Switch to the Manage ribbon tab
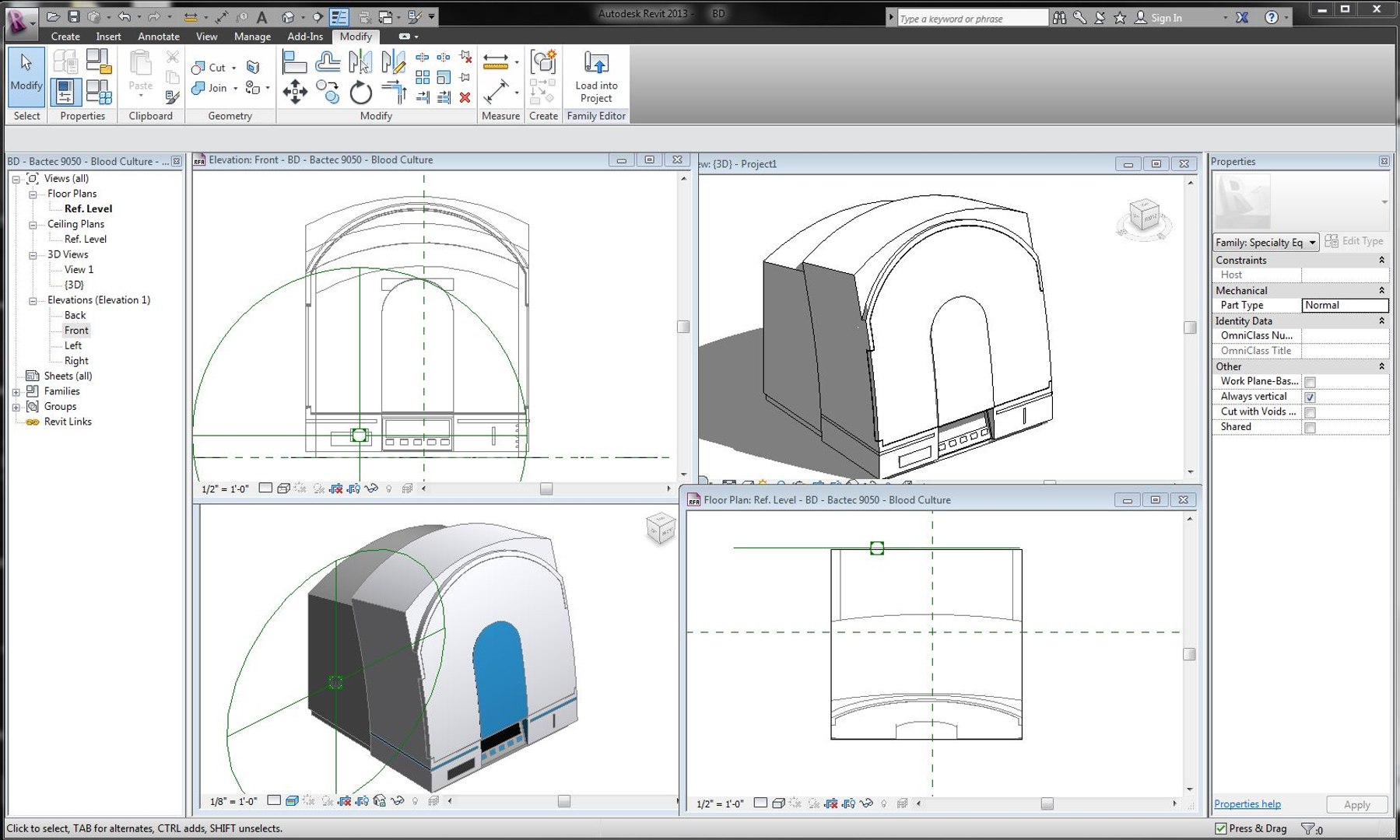1400x840 pixels. pyautogui.click(x=252, y=37)
